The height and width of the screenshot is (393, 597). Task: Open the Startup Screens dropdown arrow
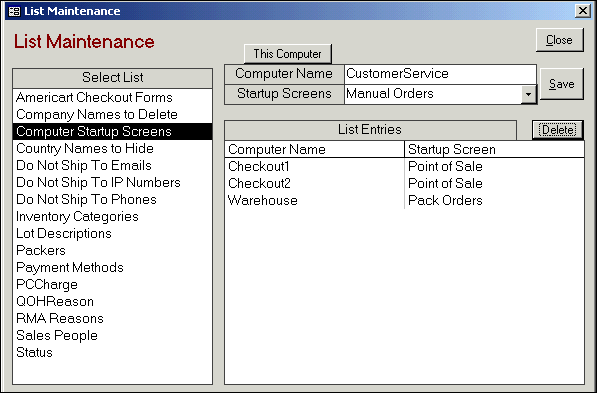[x=528, y=94]
